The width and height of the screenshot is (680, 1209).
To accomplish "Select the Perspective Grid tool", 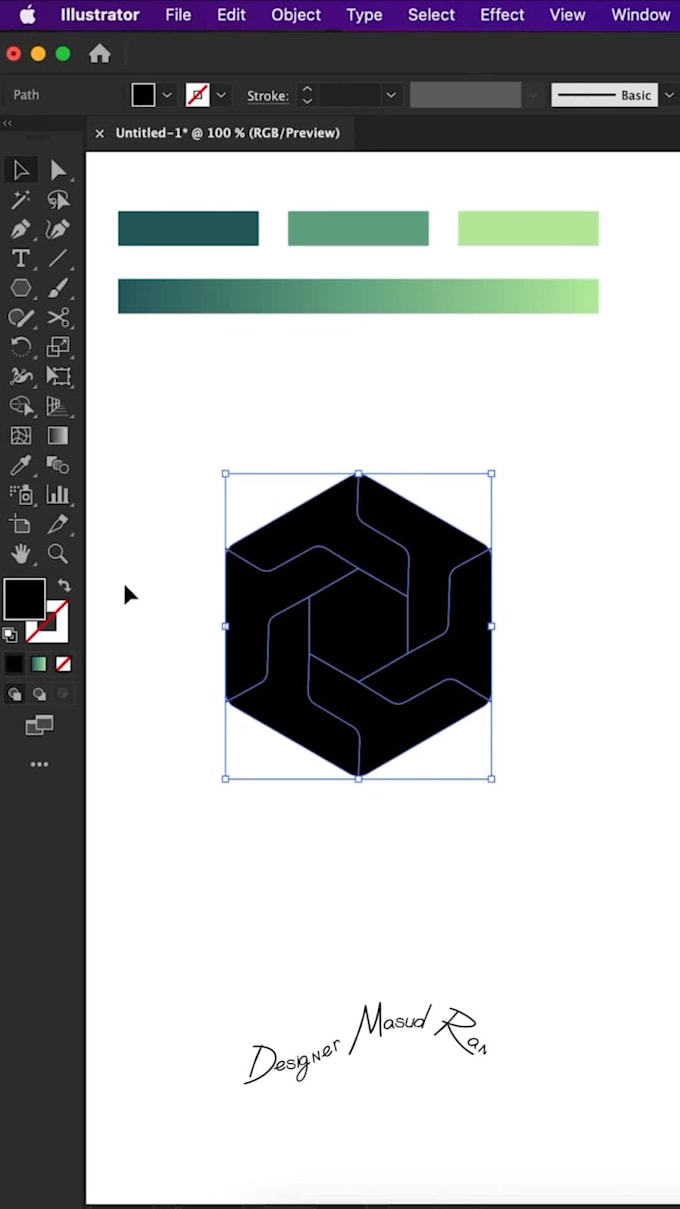I will tap(58, 406).
